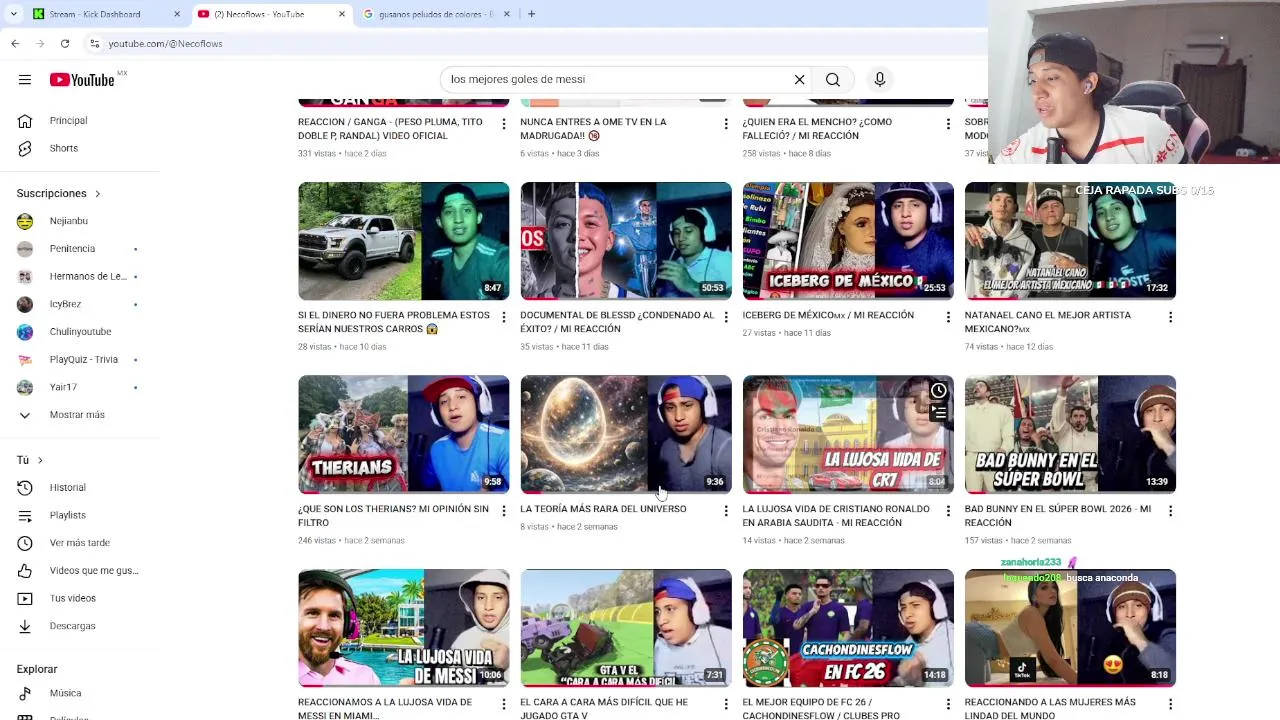Open options for NATANAEL CANO video

coord(1170,317)
